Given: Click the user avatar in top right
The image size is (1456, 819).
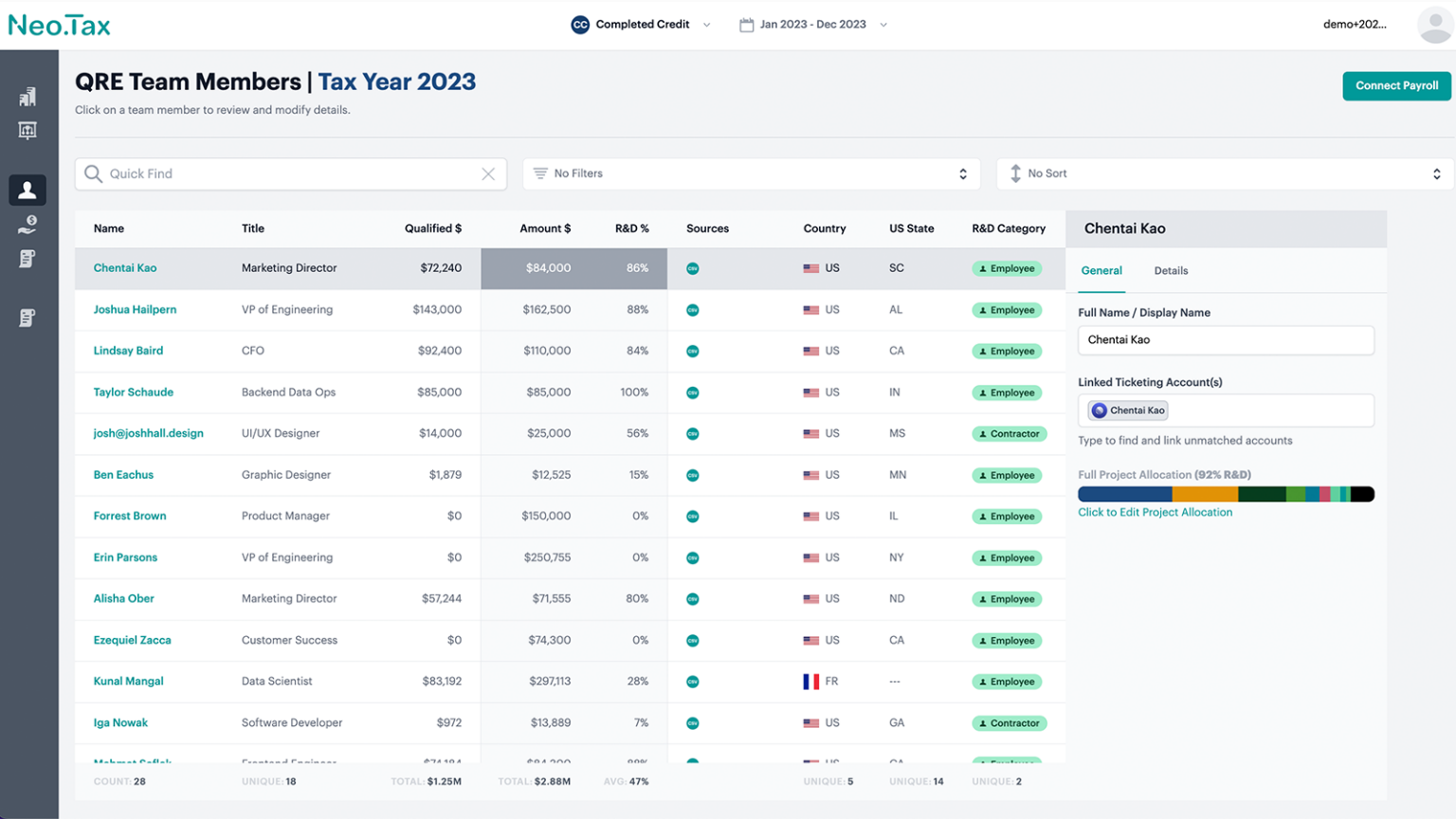Looking at the screenshot, I should click(1433, 25).
